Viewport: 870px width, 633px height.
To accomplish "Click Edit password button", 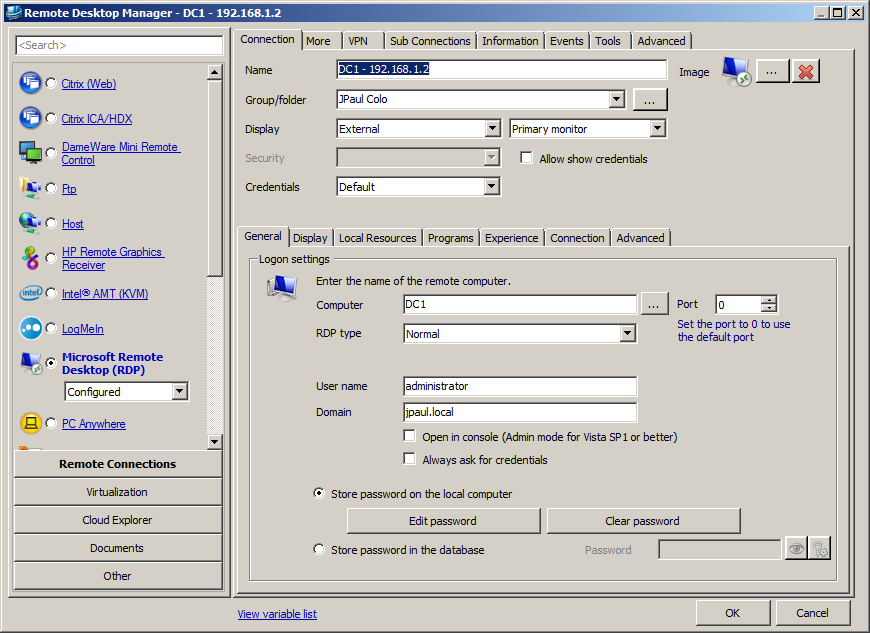I will pos(443,521).
